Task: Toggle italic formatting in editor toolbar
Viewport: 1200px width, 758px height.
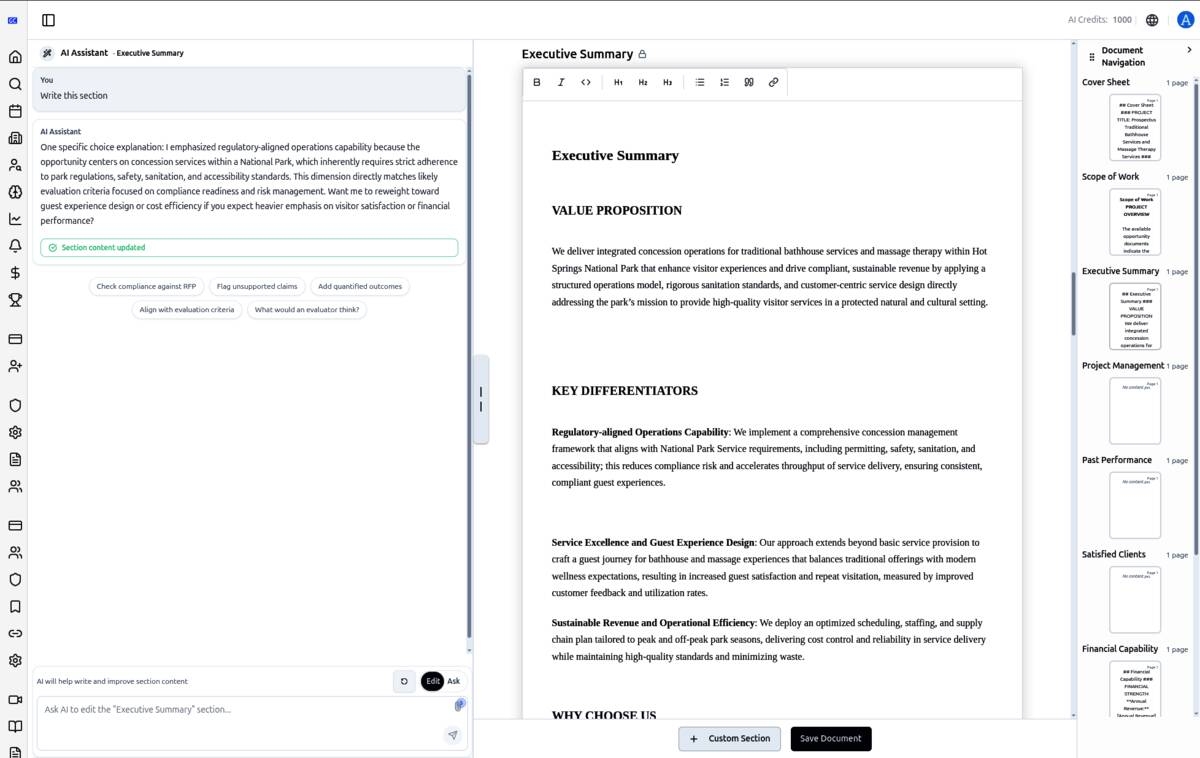Action: (561, 82)
